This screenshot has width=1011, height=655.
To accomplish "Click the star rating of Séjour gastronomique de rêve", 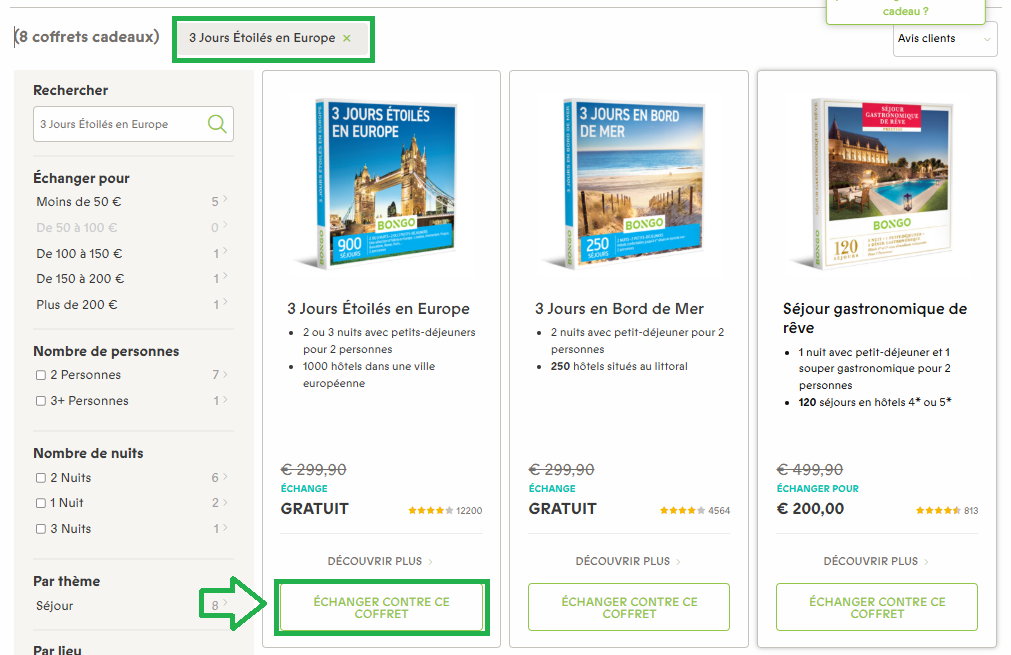I will (938, 510).
